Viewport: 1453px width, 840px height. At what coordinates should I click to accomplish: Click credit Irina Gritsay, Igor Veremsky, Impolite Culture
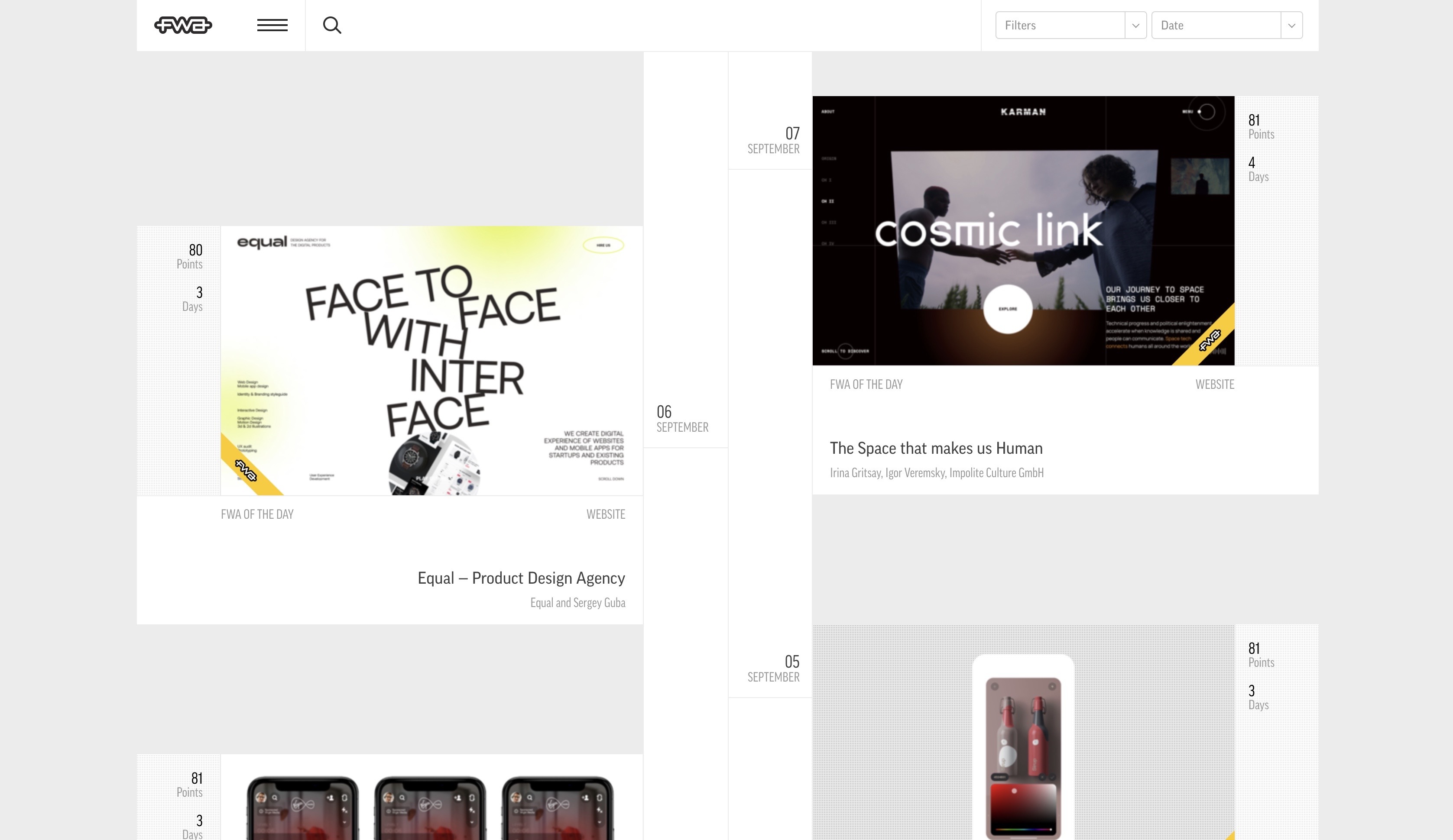(936, 473)
